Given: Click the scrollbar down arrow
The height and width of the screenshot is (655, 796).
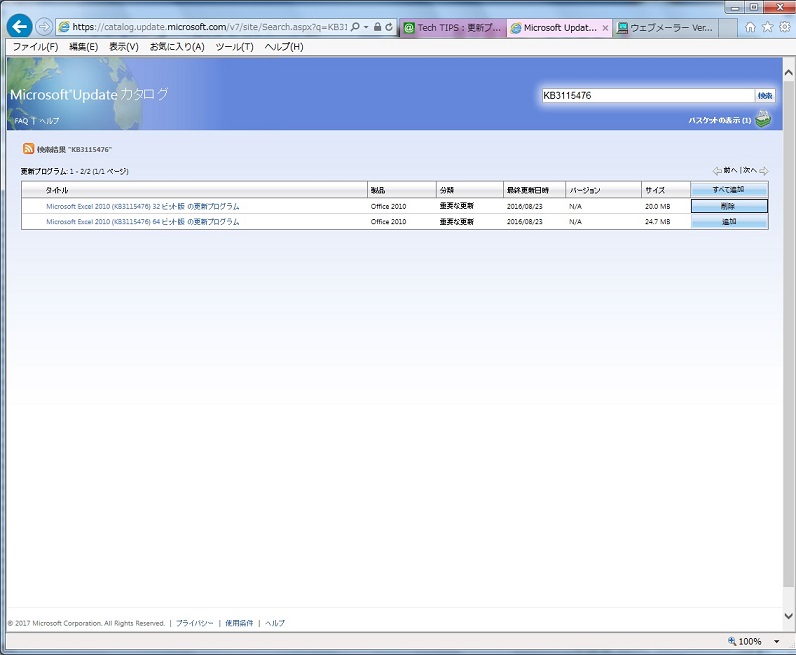Looking at the screenshot, I should coord(789,616).
